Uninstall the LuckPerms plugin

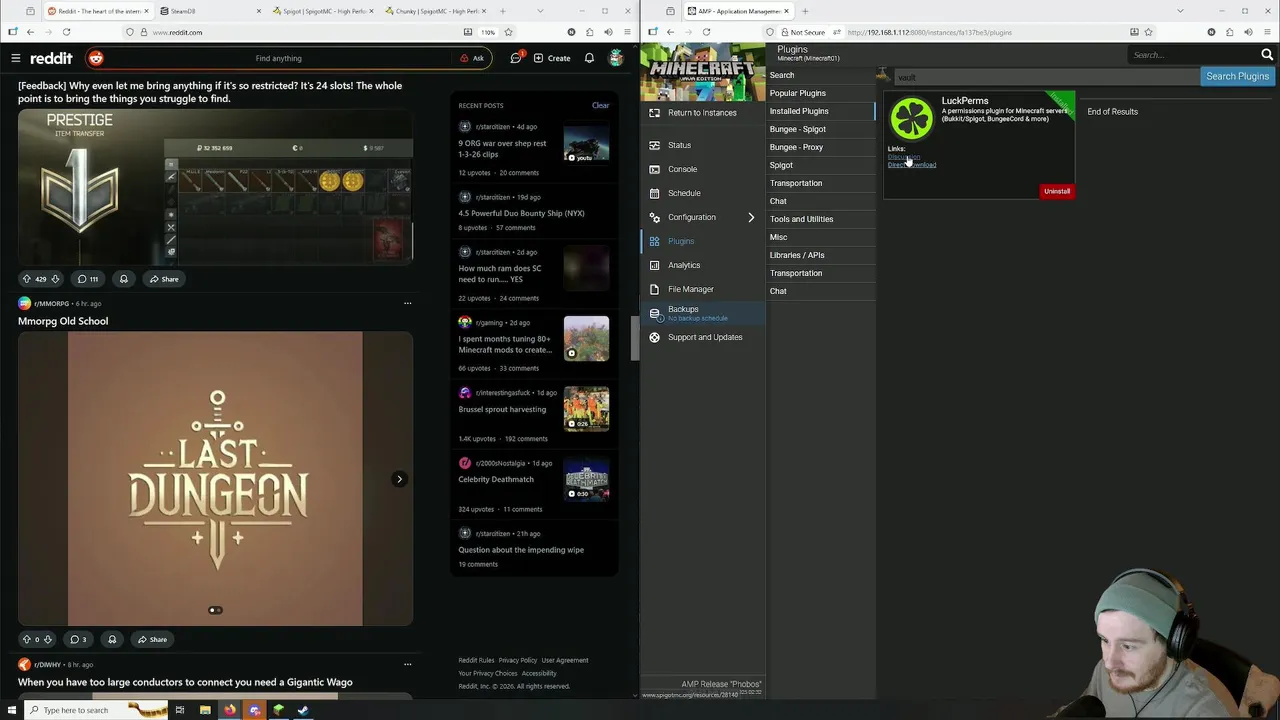pos(1057,191)
